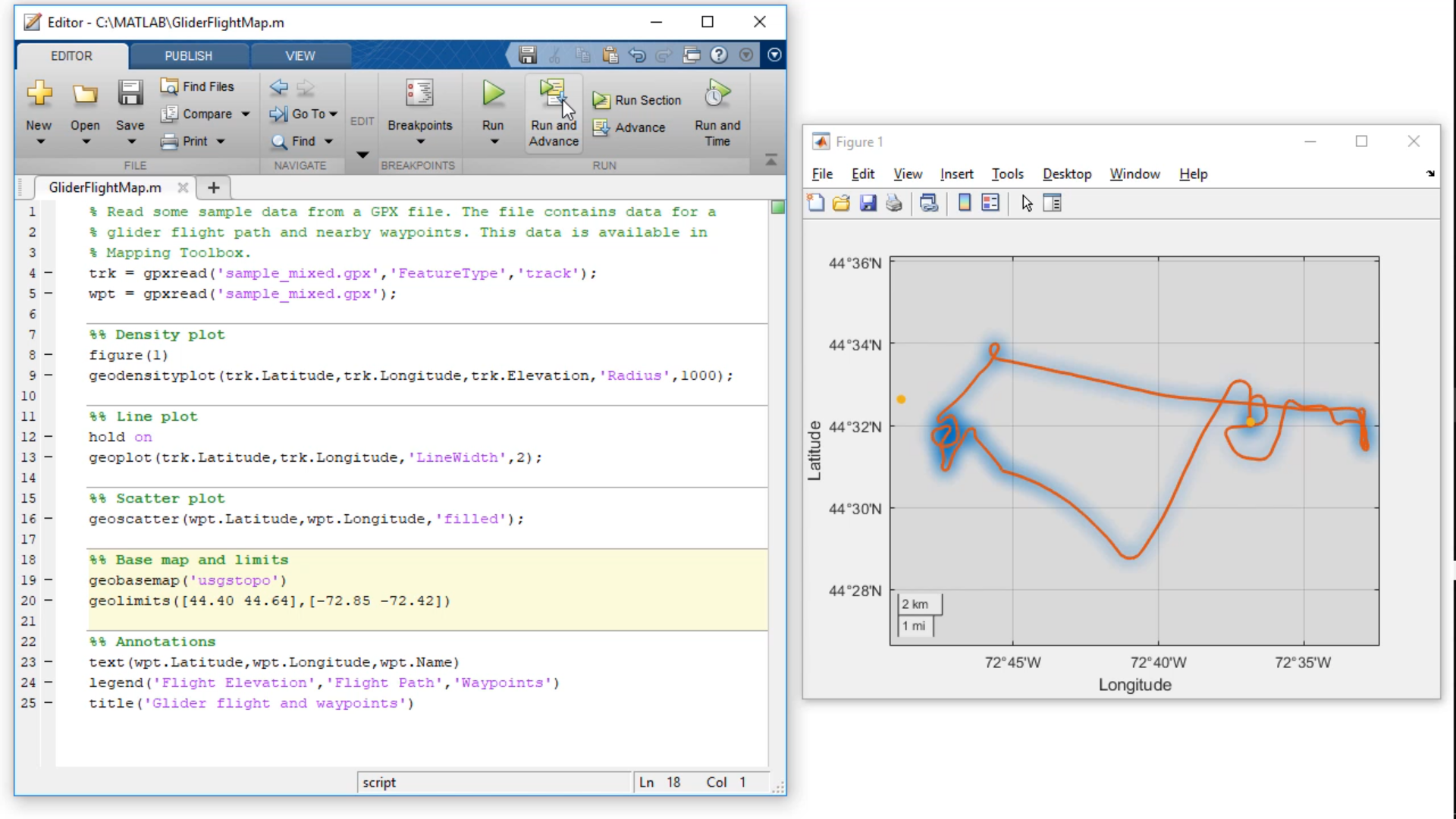Toggle the GliderFlightMap.m tab
The width and height of the screenshot is (1456, 819).
pyautogui.click(x=105, y=188)
